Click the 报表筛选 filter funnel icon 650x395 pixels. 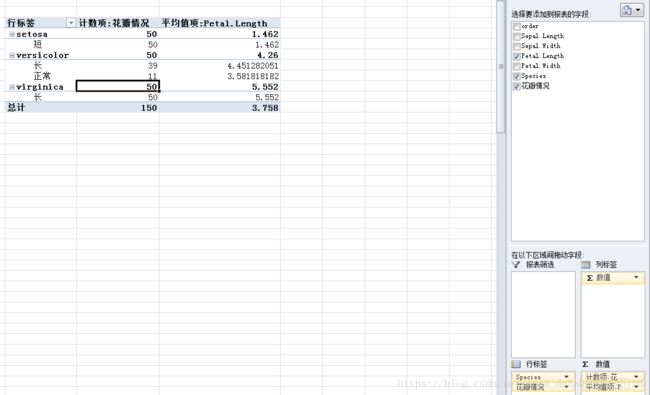516,264
